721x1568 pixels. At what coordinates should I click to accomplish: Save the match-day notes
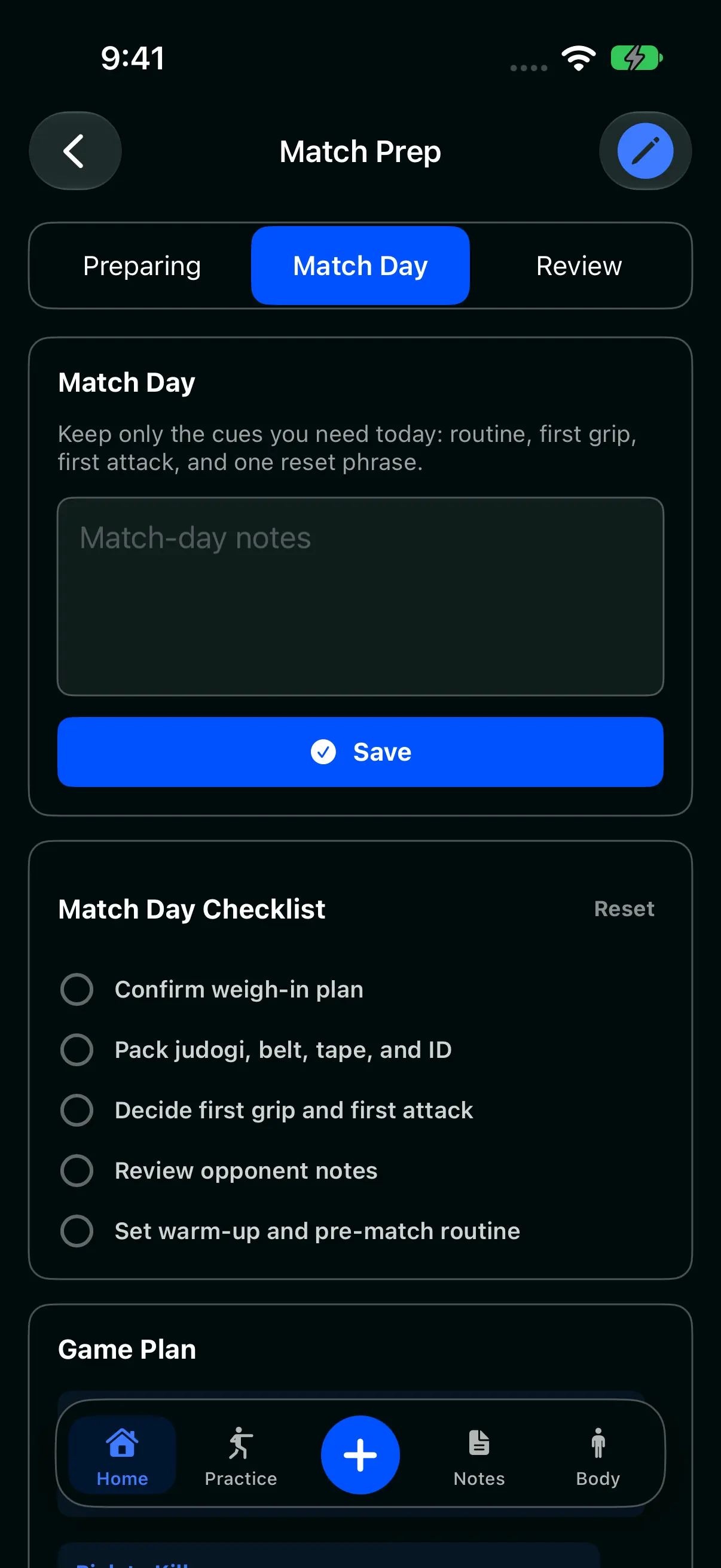(360, 752)
